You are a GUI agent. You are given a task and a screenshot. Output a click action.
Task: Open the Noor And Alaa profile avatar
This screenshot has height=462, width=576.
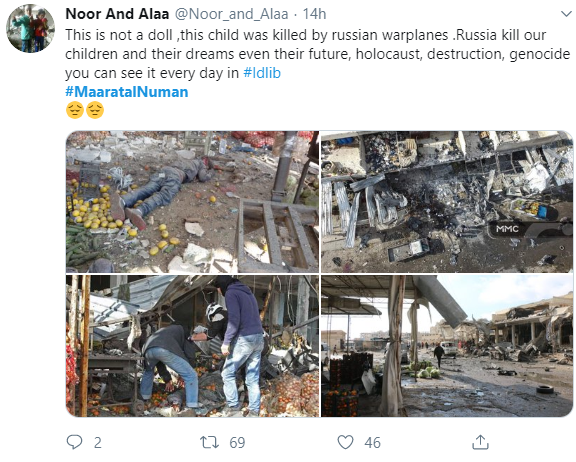30,28
